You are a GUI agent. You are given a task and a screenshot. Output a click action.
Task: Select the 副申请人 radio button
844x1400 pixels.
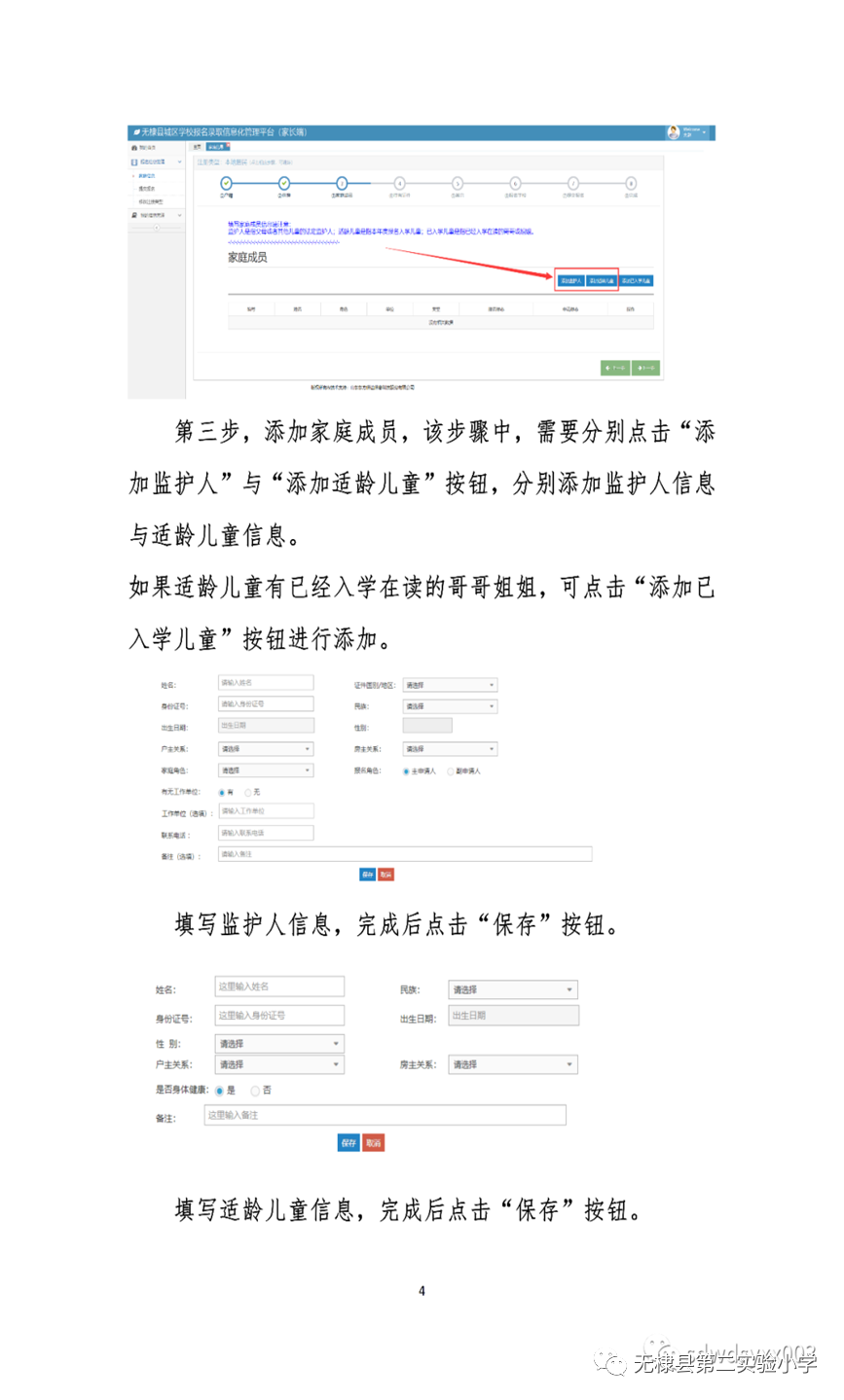coord(451,772)
